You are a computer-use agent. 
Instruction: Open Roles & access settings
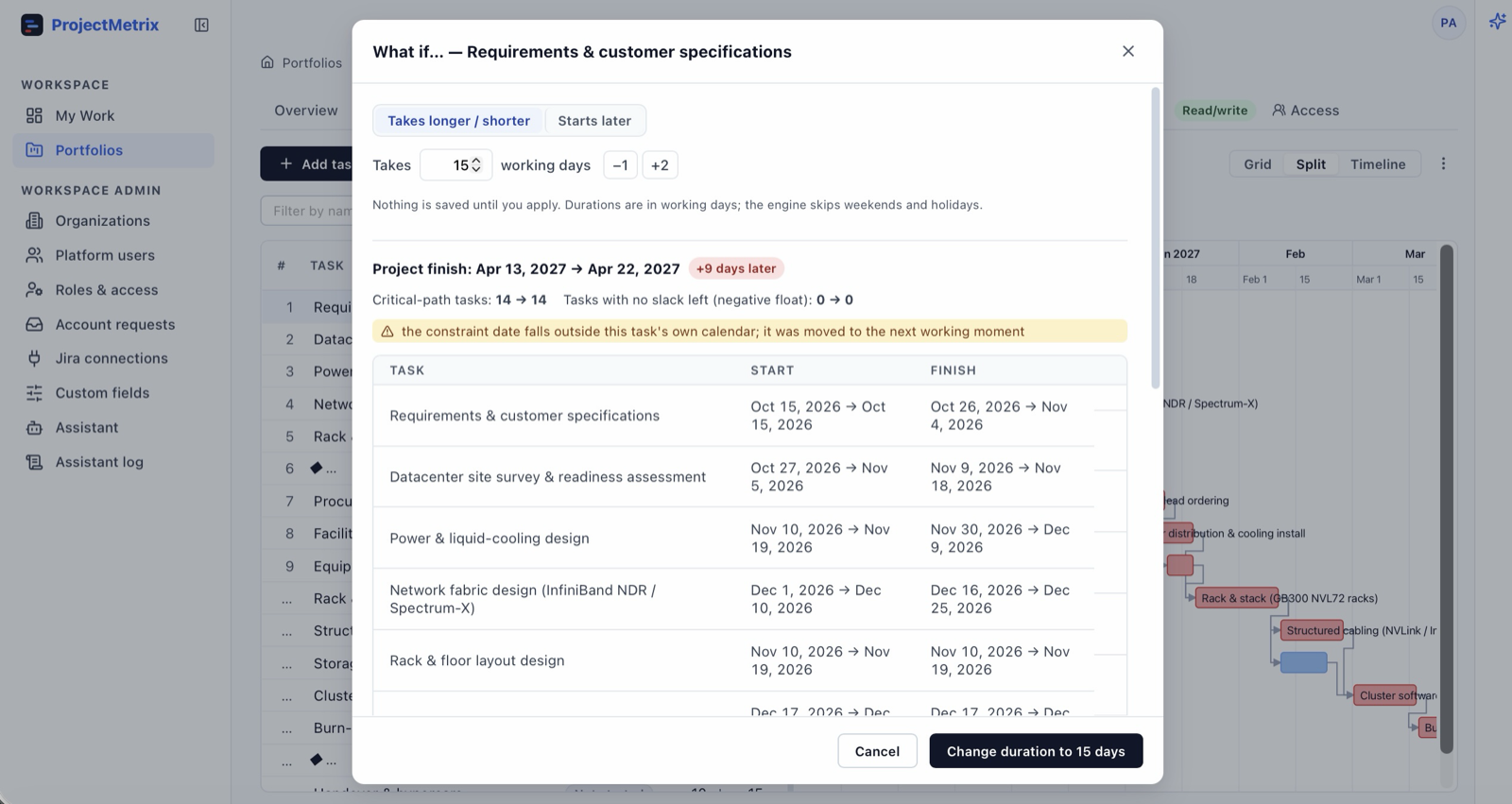tap(113, 290)
